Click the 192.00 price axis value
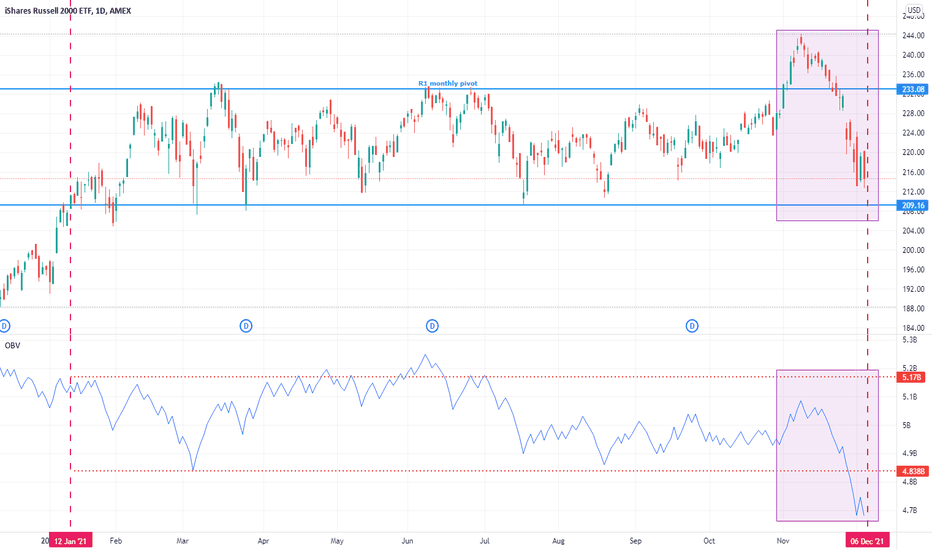The height and width of the screenshot is (550, 932). [913, 290]
